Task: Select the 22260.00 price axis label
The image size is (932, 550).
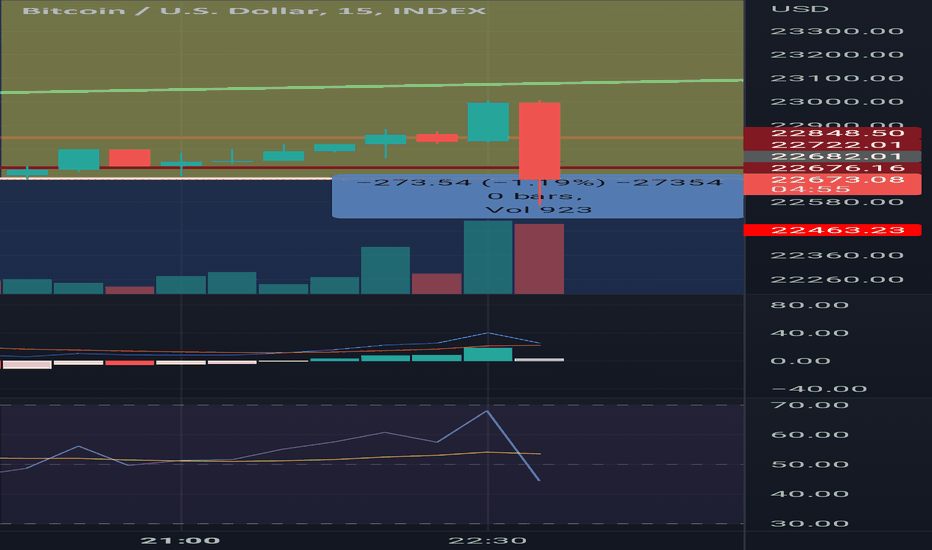Action: (837, 279)
